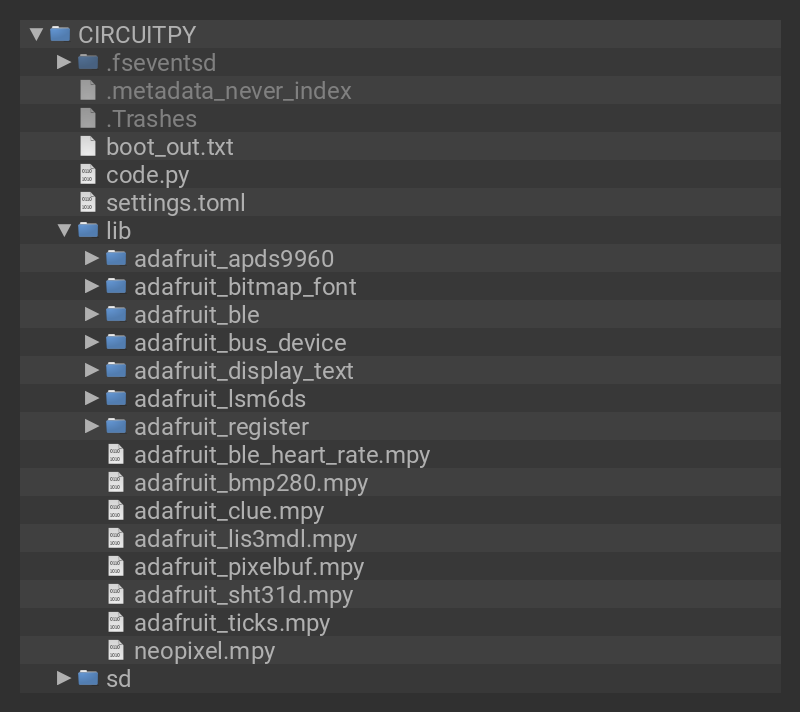Select adafruit_ble_heart_rate.mpy in the tree
This screenshot has width=800, height=712.
281,454
